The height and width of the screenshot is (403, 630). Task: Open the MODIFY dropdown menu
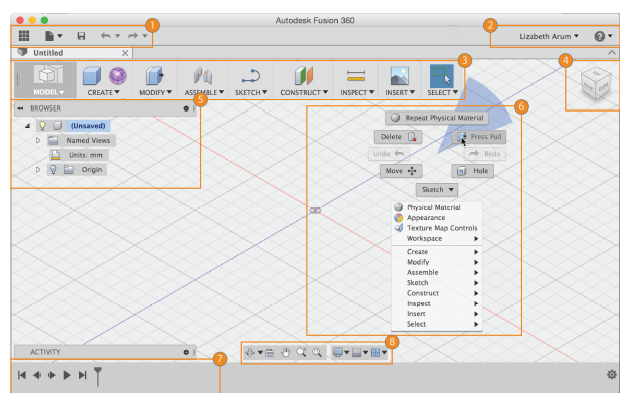155,92
